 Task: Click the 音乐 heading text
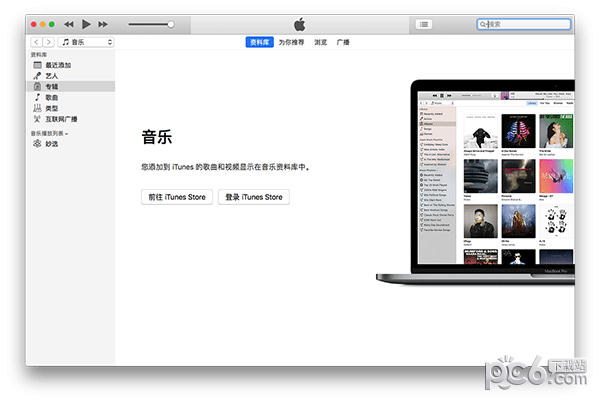tap(157, 137)
